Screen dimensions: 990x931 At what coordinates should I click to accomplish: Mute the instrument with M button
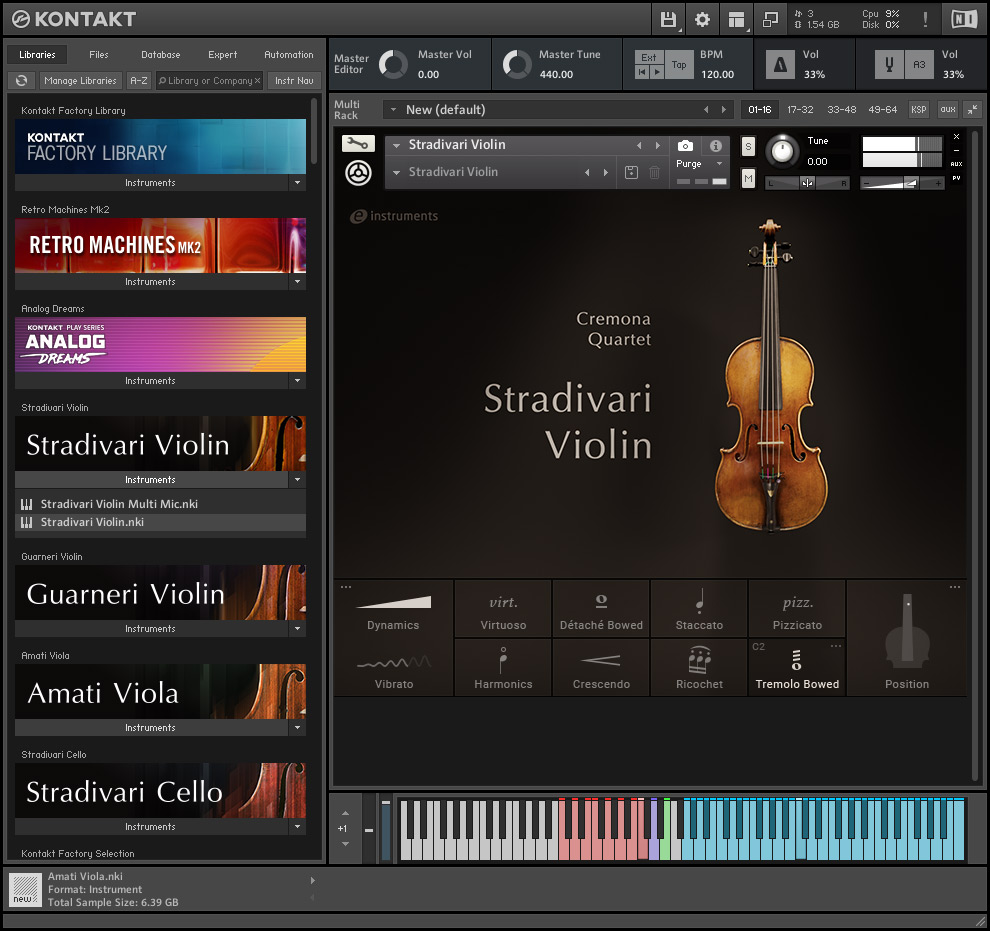click(x=748, y=178)
